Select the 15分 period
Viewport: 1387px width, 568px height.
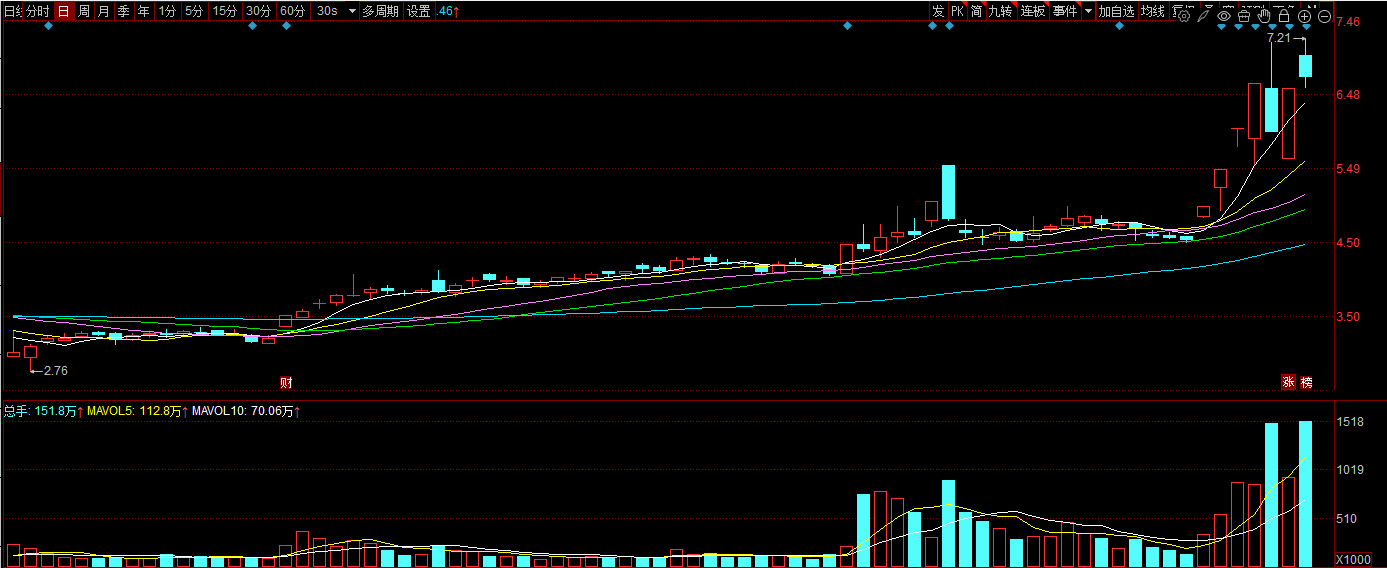coord(225,11)
